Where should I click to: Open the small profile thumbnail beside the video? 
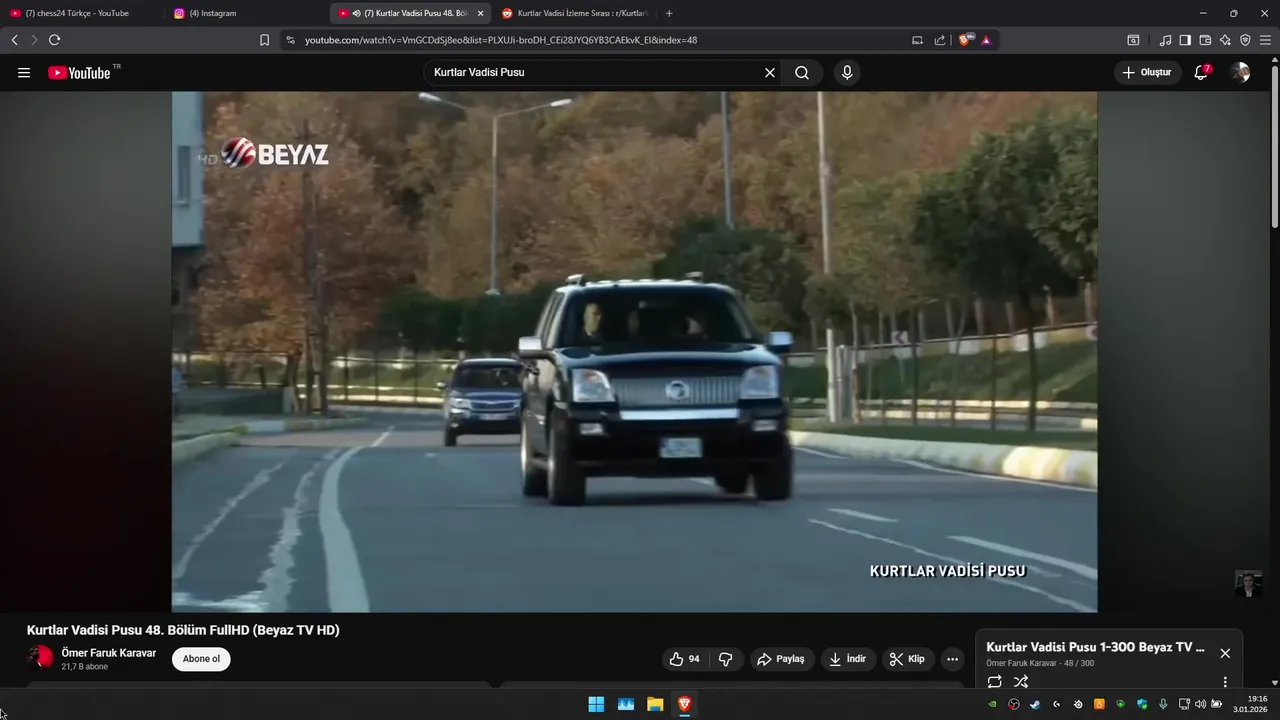coord(1248,583)
